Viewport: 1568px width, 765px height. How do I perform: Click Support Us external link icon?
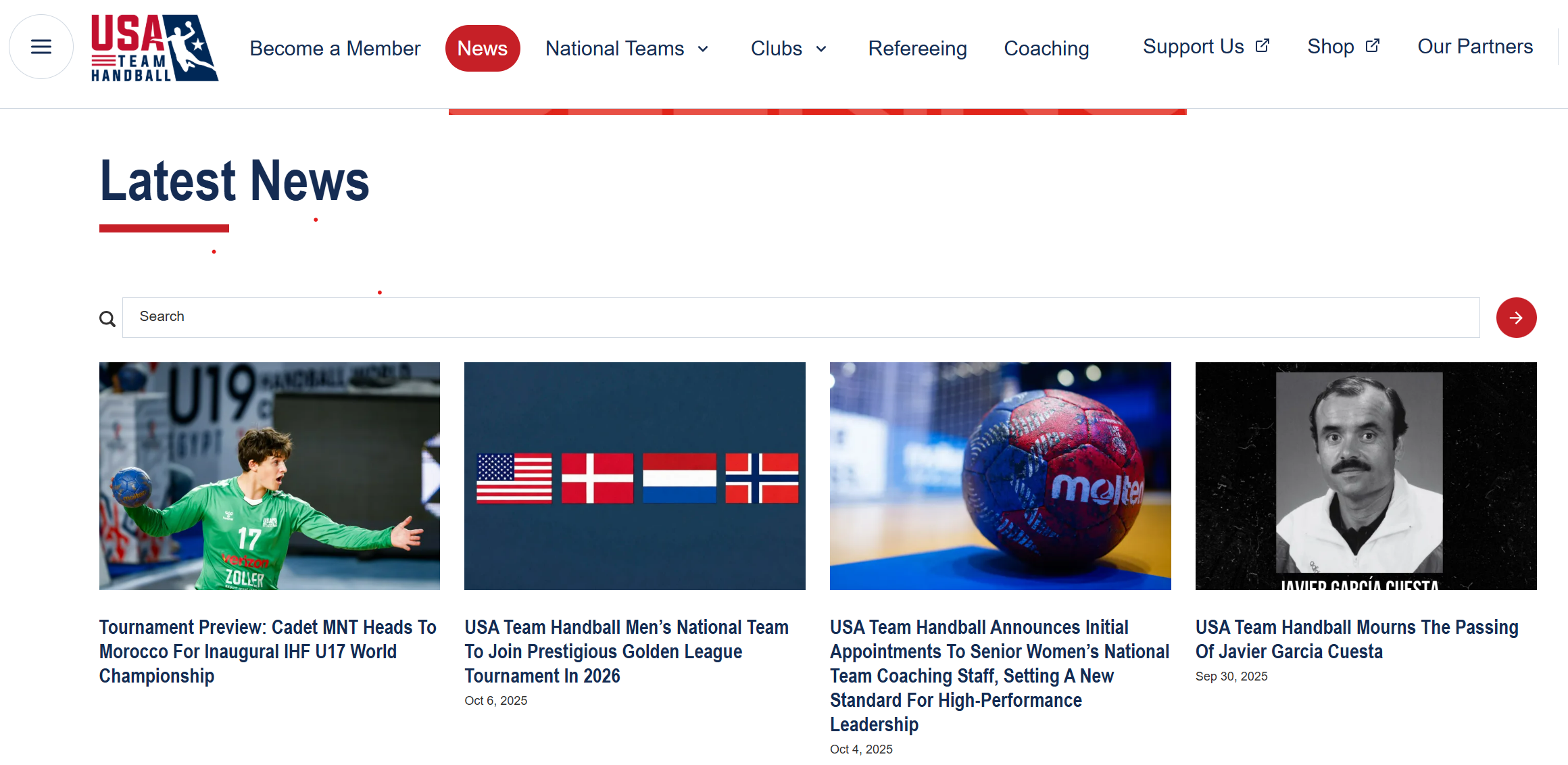click(x=1263, y=46)
